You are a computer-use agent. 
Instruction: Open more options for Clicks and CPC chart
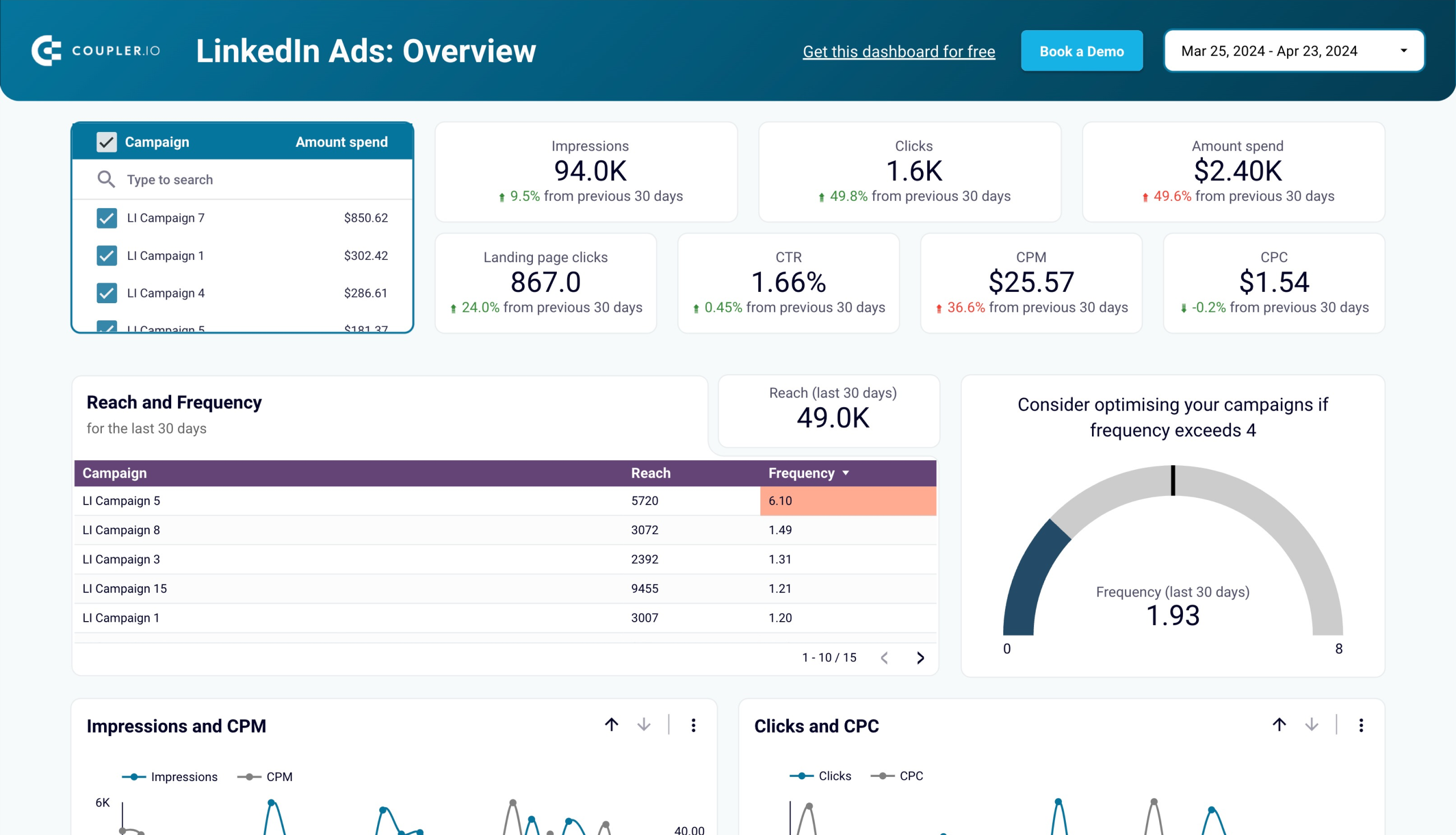tap(1361, 725)
